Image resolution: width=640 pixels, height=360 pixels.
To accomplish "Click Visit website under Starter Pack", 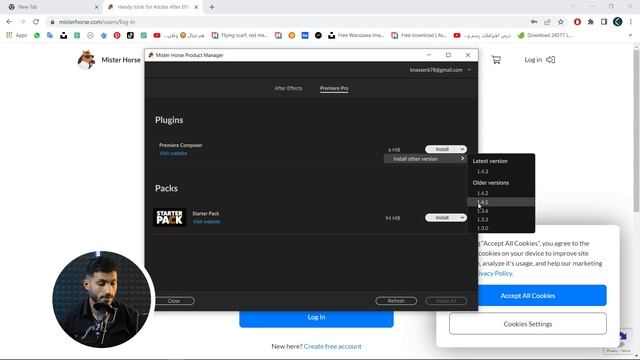I will [206, 222].
